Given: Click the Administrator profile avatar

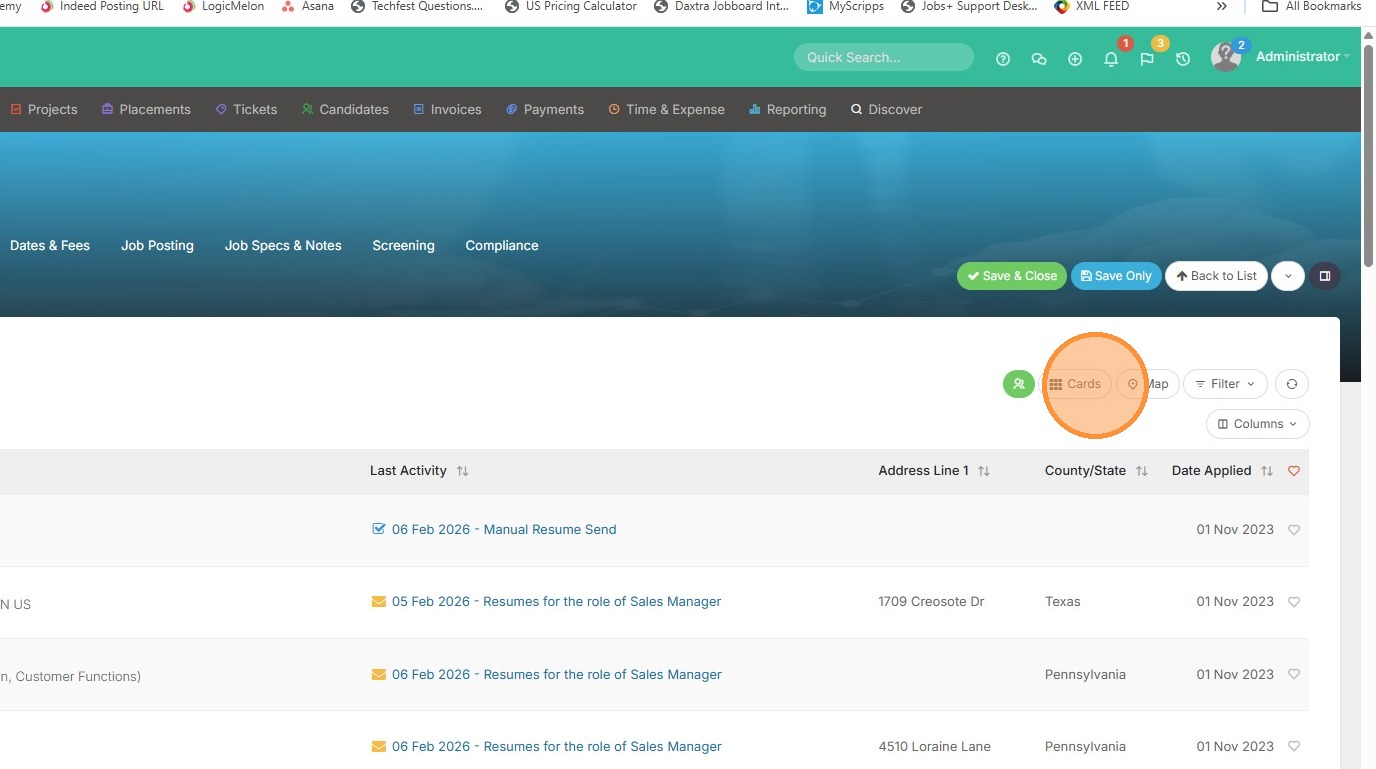Looking at the screenshot, I should click(1225, 57).
